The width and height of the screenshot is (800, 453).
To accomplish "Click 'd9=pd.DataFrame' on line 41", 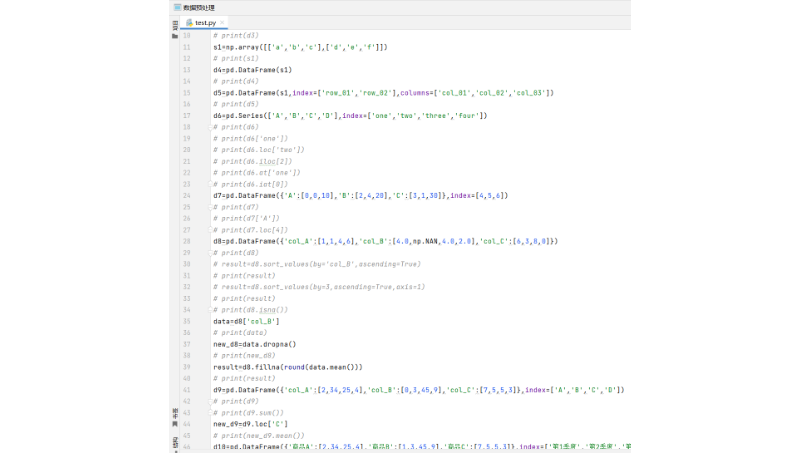I will point(244,390).
